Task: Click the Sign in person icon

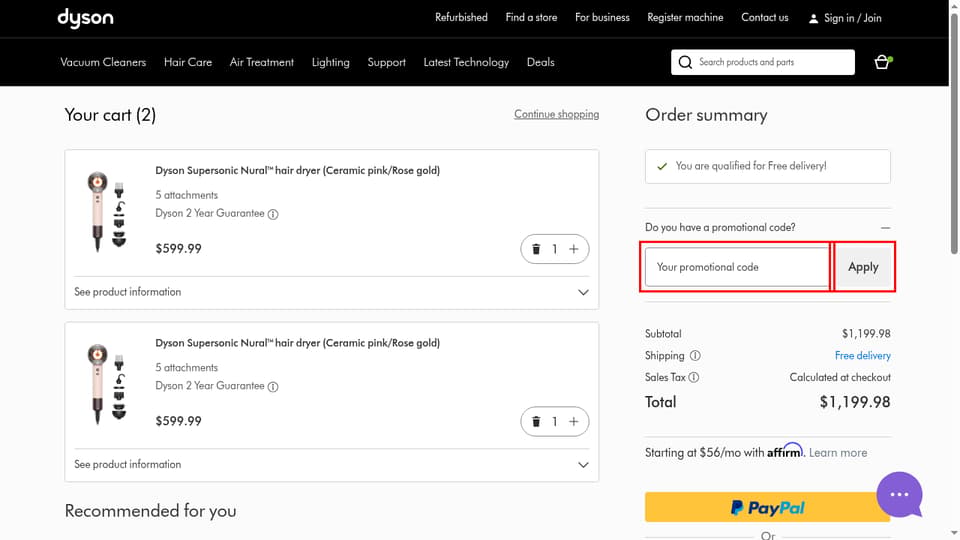Action: (813, 18)
